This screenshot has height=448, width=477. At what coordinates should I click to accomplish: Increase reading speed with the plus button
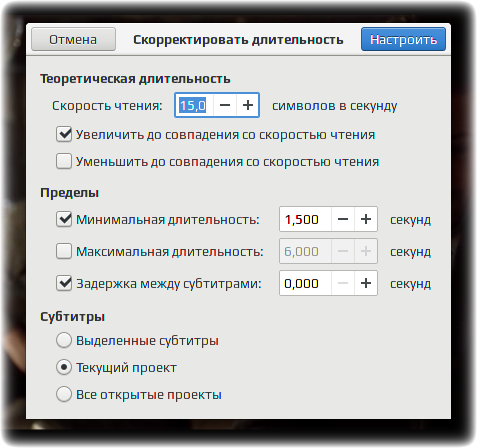point(248,105)
